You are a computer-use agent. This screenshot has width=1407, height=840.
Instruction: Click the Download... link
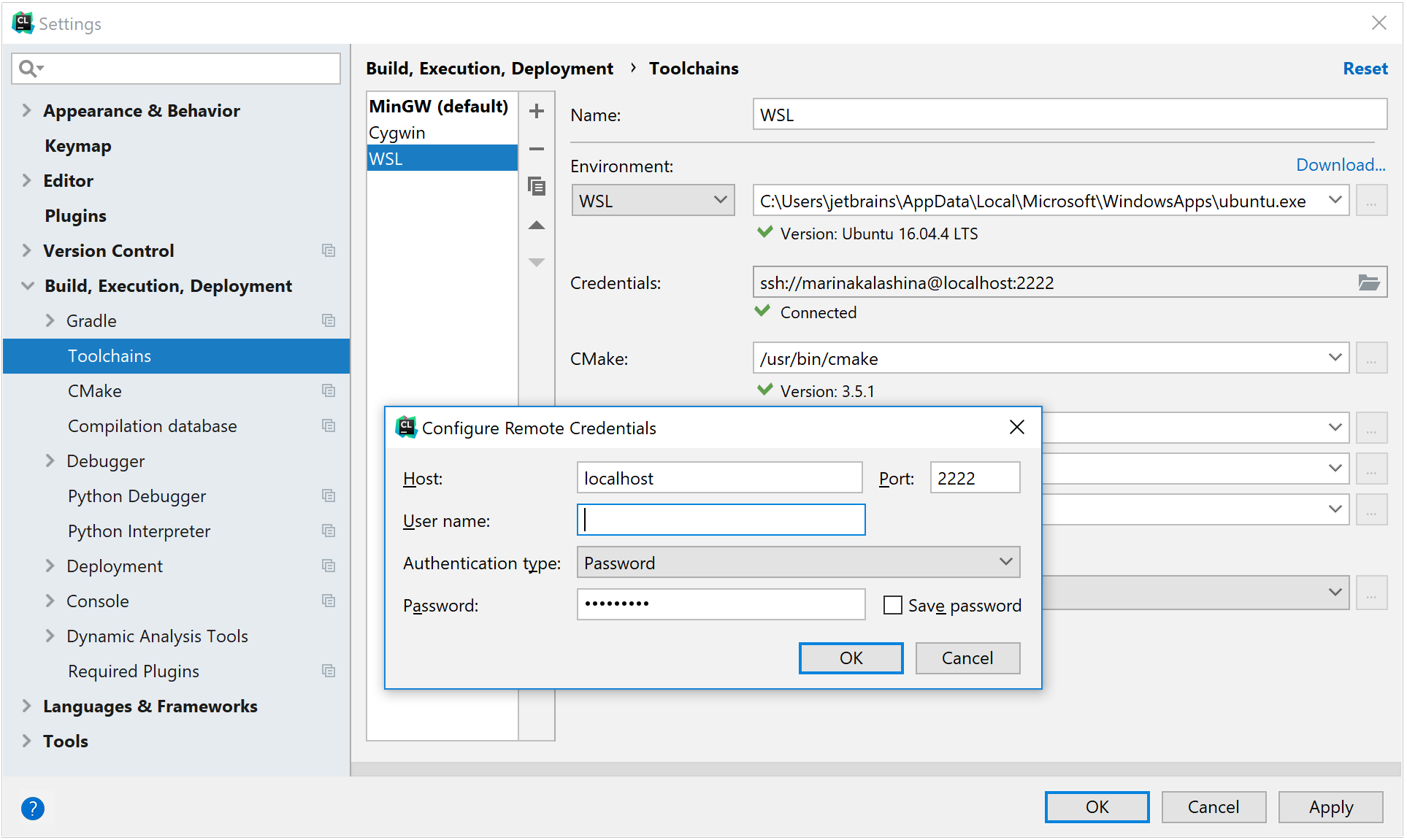[x=1340, y=165]
